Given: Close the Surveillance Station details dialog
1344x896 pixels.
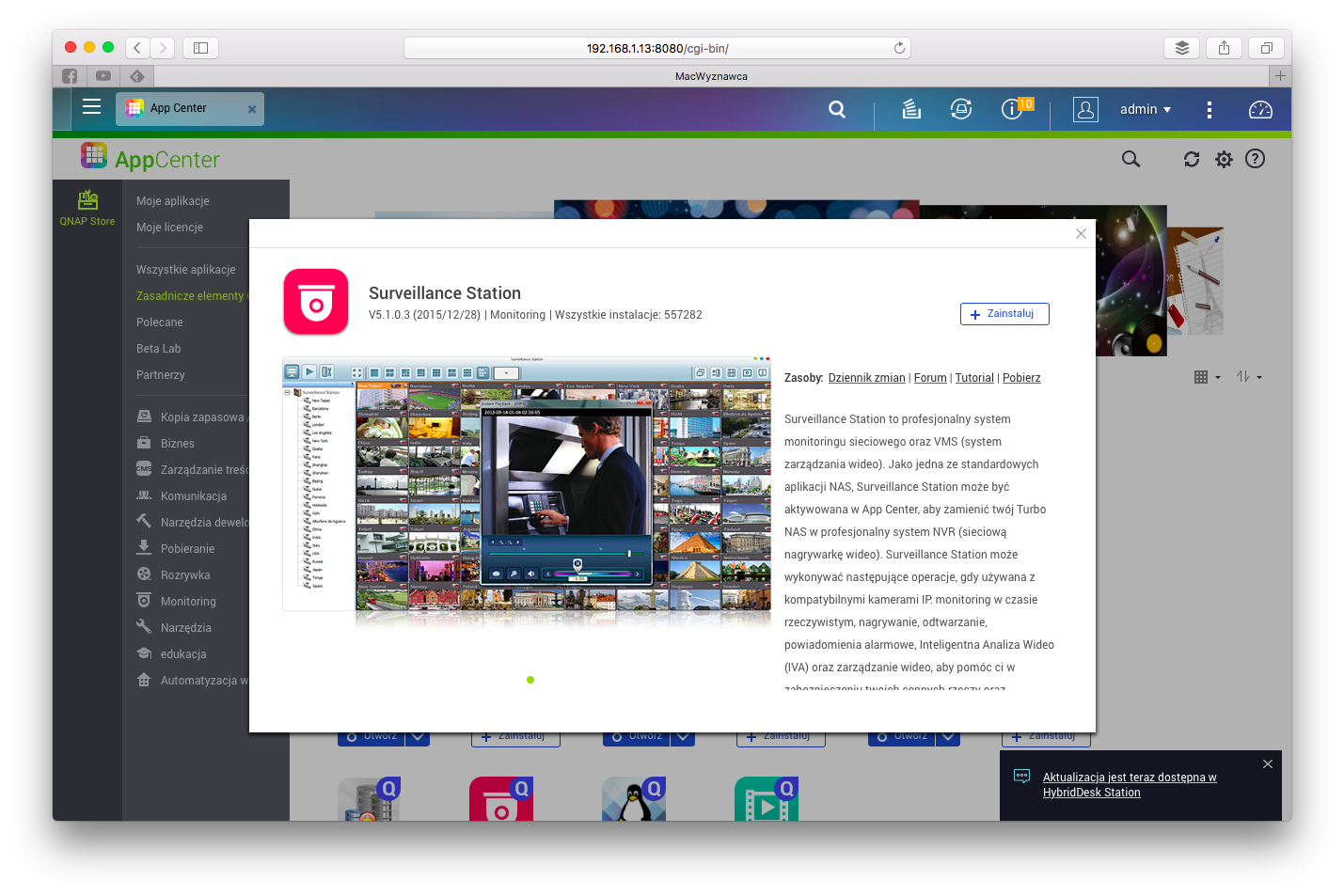Looking at the screenshot, I should (1081, 234).
